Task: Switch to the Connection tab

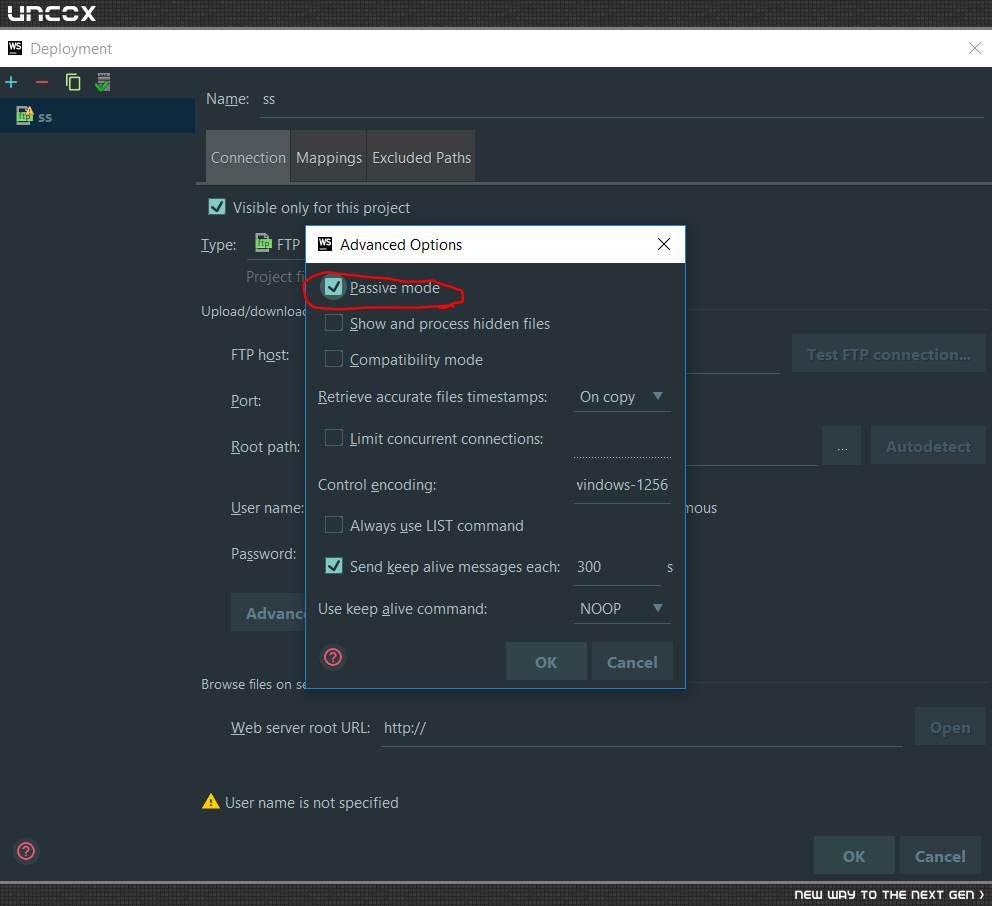Action: click(248, 158)
